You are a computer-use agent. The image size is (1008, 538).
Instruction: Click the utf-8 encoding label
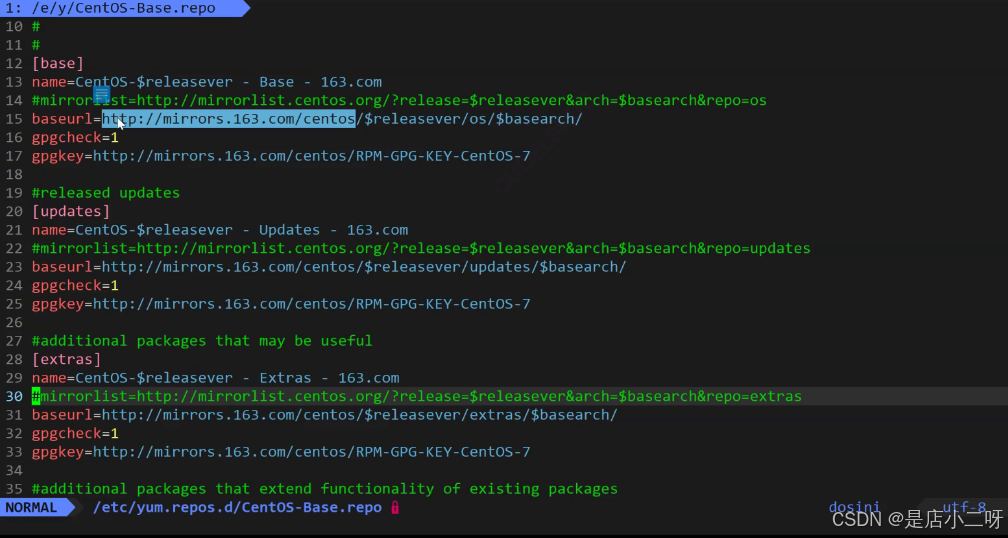[964, 508]
